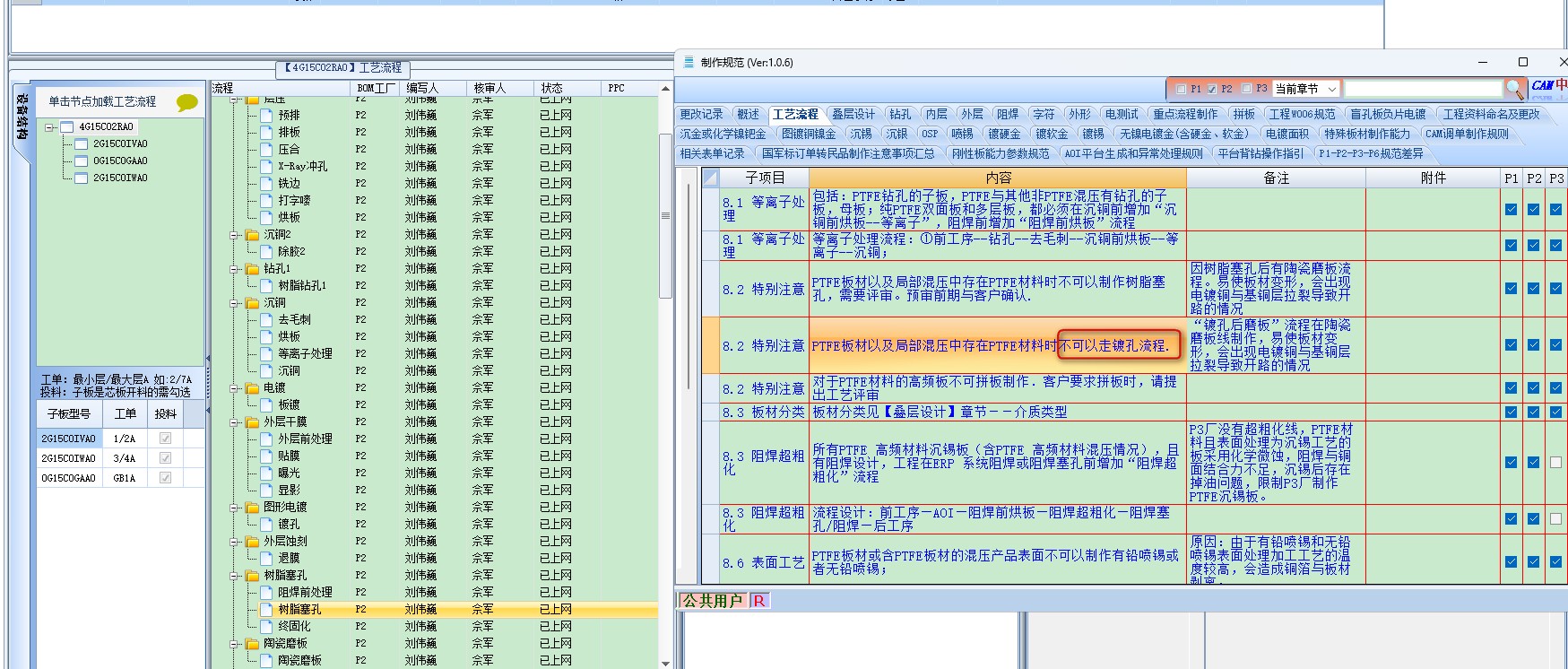Collapse the 外层干膜 folder node
This screenshot has height=669, width=1568.
[235, 422]
